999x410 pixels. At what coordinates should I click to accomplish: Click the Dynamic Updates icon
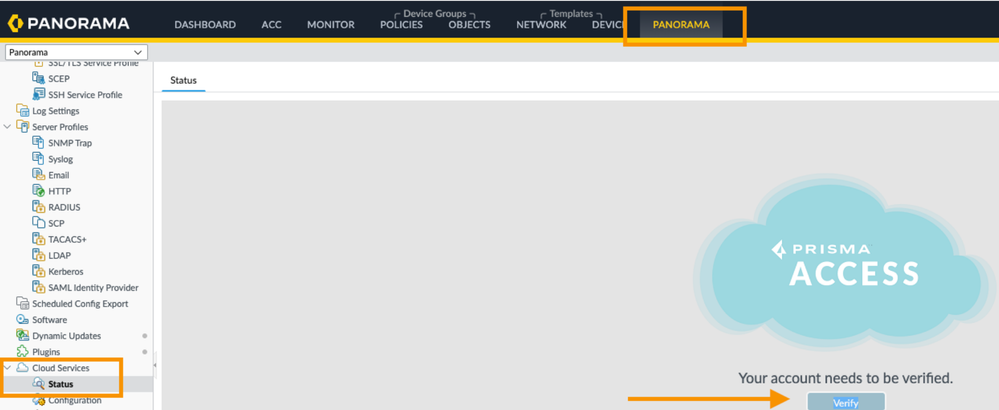pos(22,335)
